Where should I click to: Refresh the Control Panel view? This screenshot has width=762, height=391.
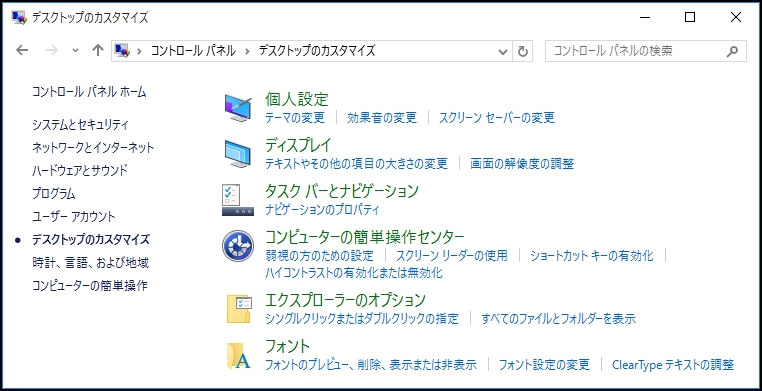[522, 51]
